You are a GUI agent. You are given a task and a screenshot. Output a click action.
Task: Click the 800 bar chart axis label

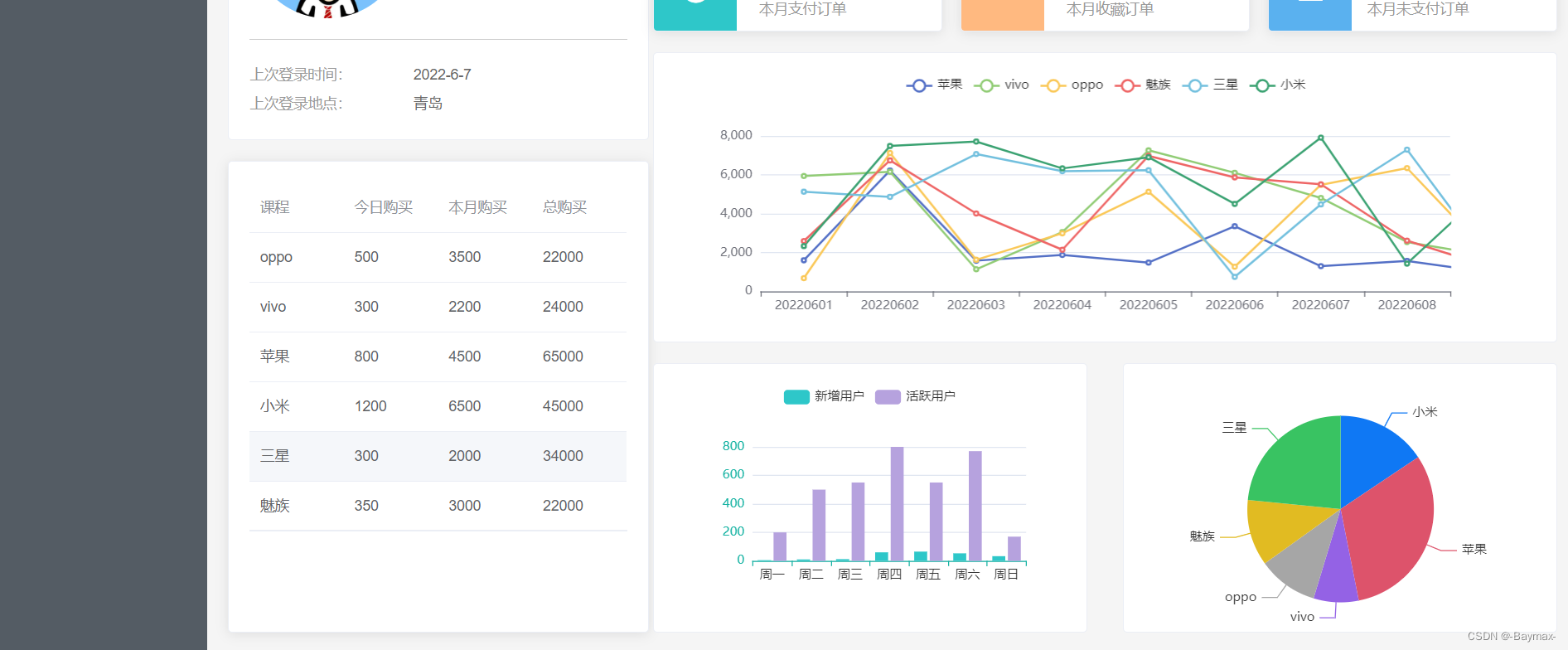coord(733,446)
